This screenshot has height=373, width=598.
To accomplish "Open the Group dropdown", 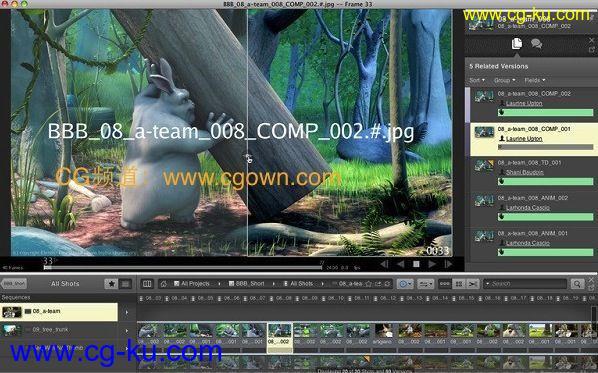I will click(x=504, y=80).
